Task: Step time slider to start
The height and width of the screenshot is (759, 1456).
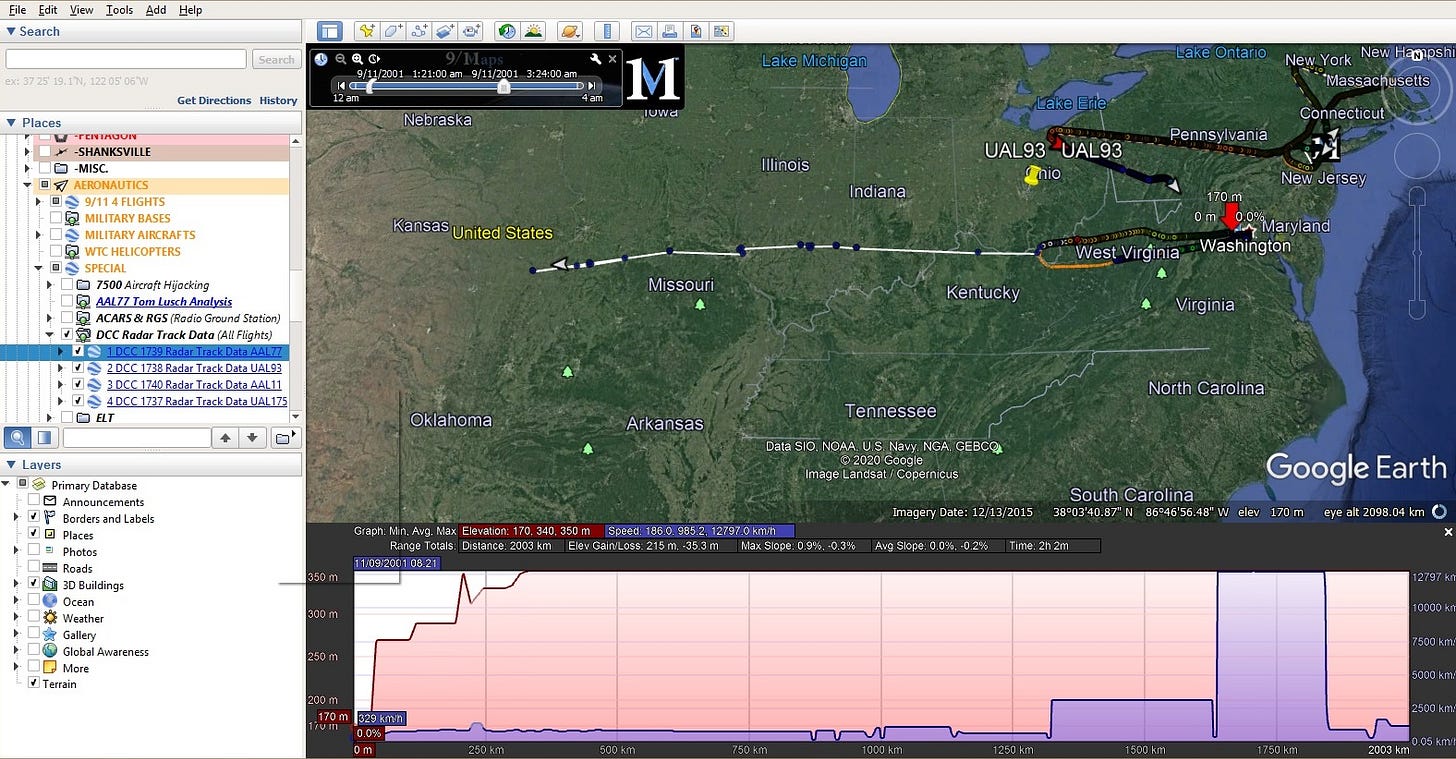Action: point(340,87)
